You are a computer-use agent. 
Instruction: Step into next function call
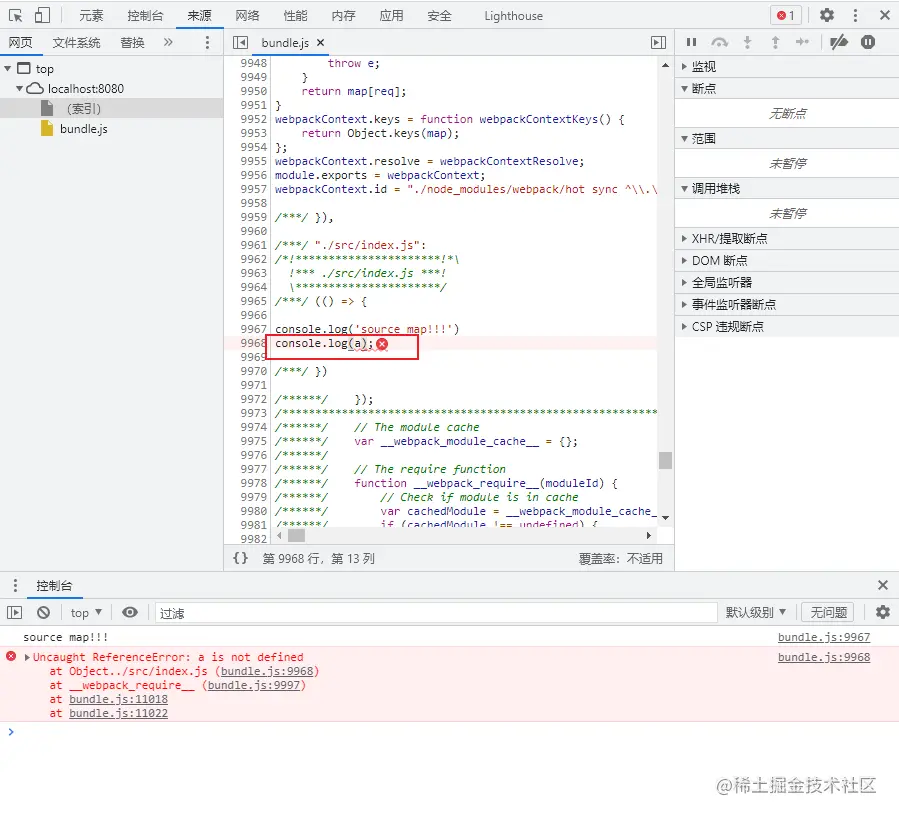(747, 42)
